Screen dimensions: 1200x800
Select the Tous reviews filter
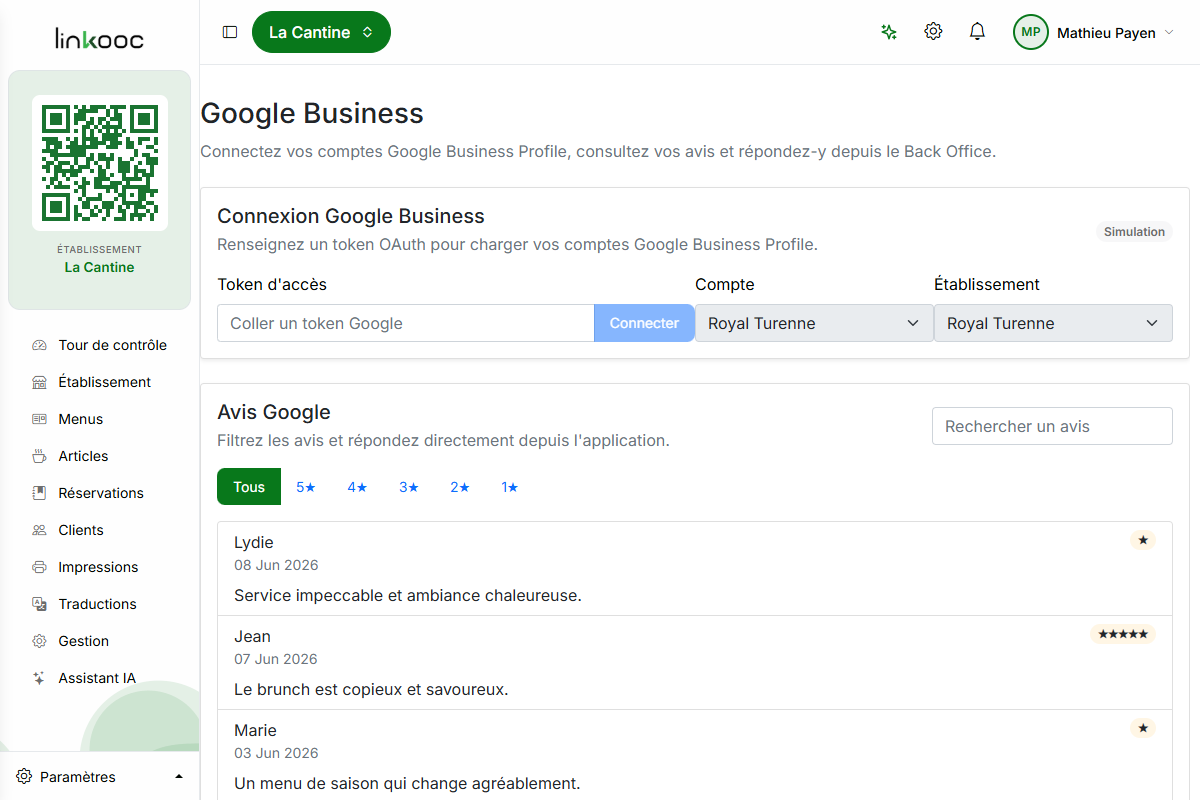(x=249, y=487)
